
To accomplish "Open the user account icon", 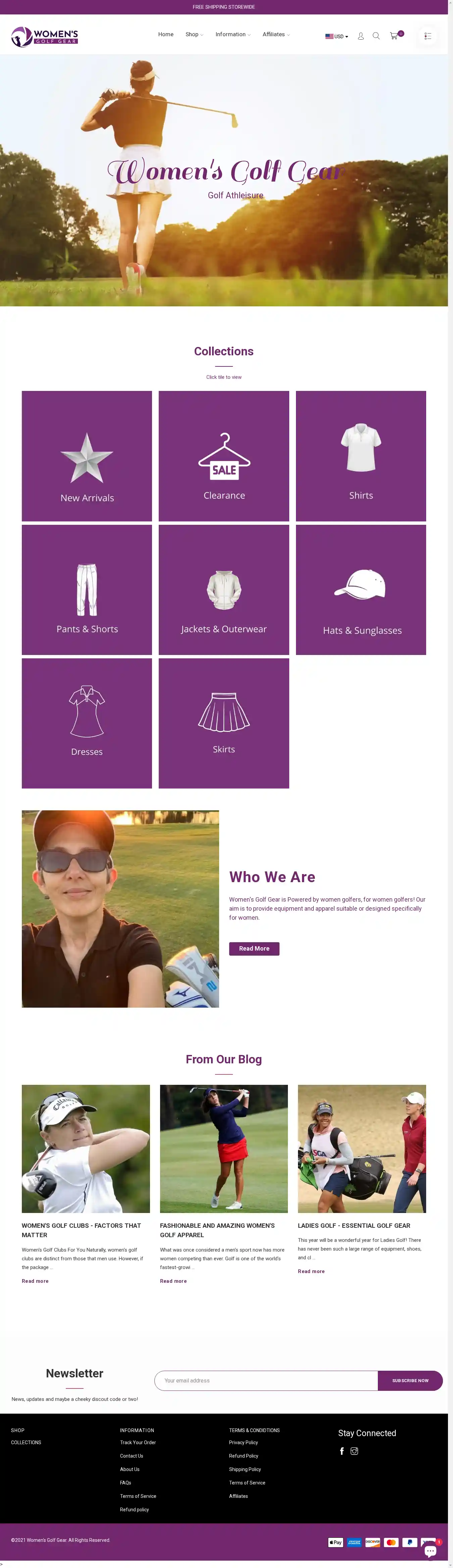I will point(360,36).
